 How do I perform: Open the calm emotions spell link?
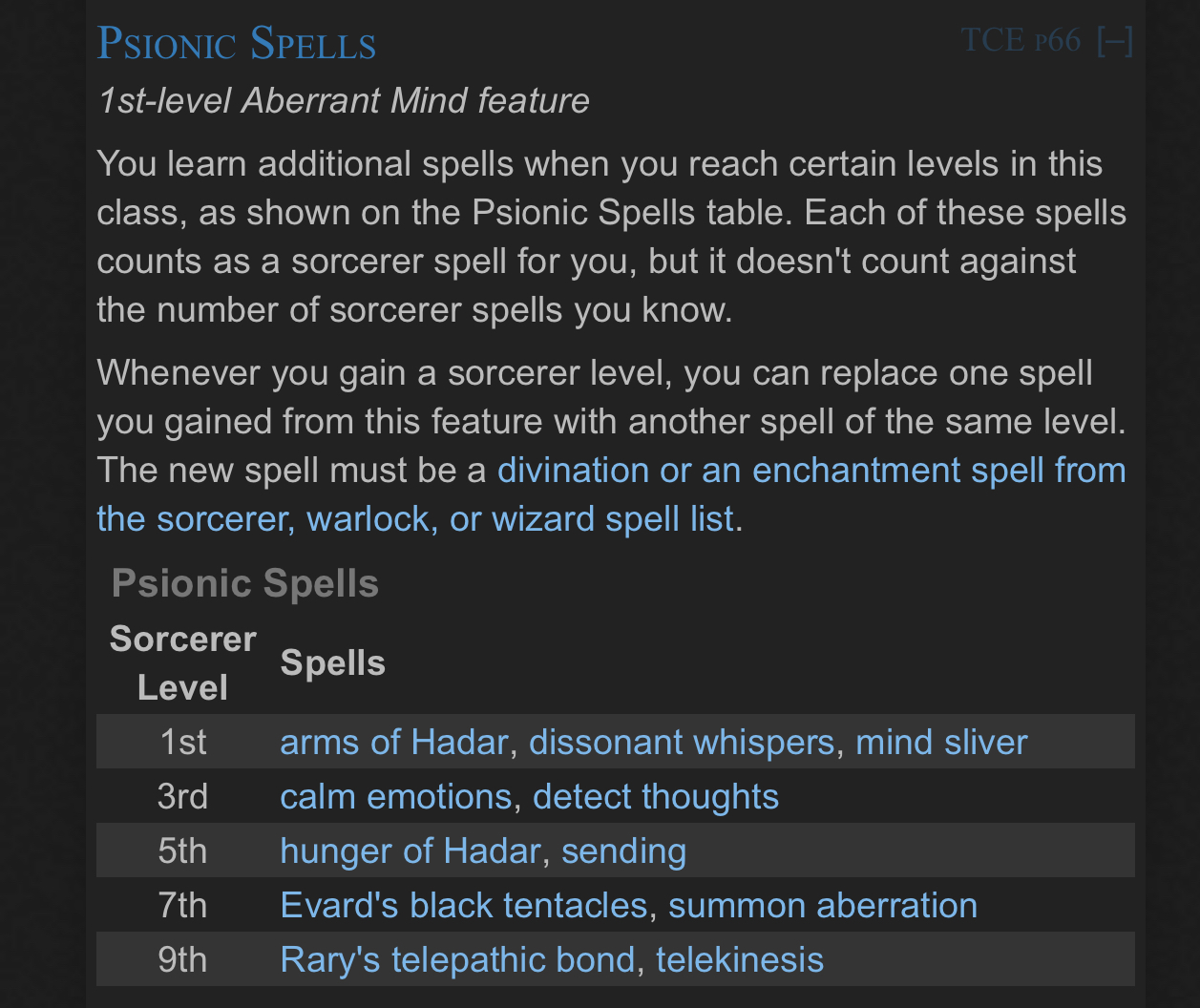(395, 796)
